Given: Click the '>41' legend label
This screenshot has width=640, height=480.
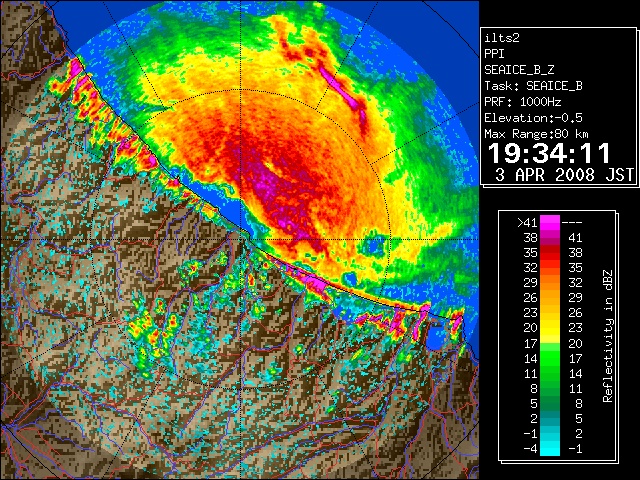Looking at the screenshot, I should (x=527, y=223).
